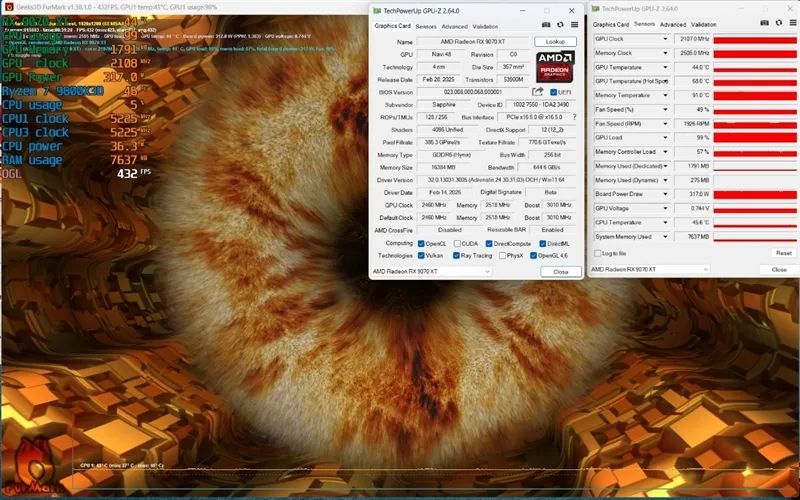The width and height of the screenshot is (800, 500).
Task: Click Close button in Sensors window
Action: point(779,269)
